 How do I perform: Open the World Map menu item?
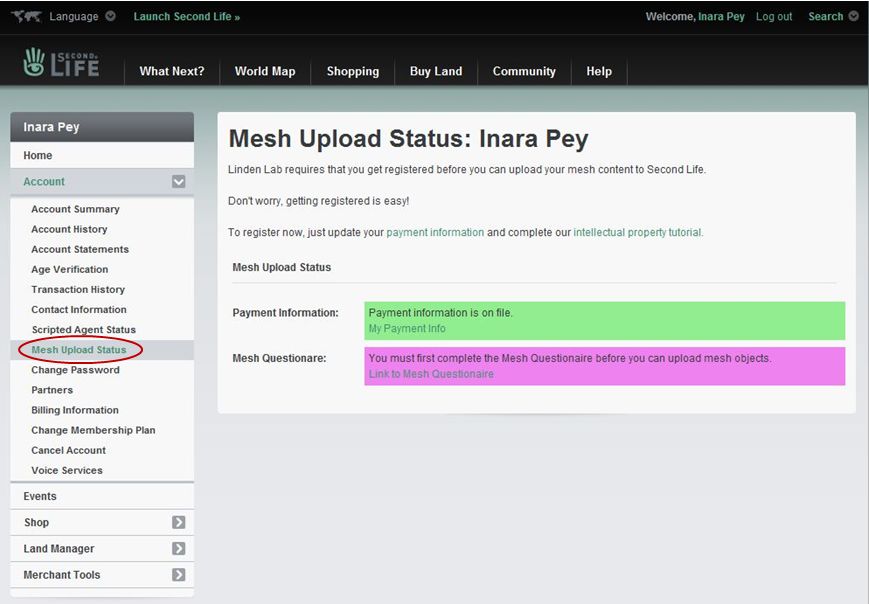[x=265, y=71]
